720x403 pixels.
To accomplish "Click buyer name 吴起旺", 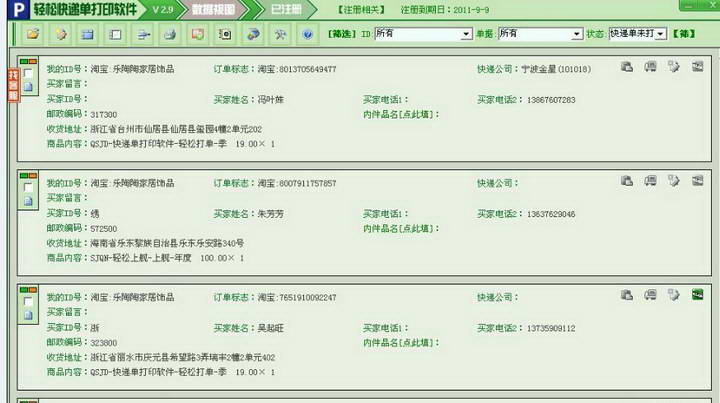I will click(270, 328).
